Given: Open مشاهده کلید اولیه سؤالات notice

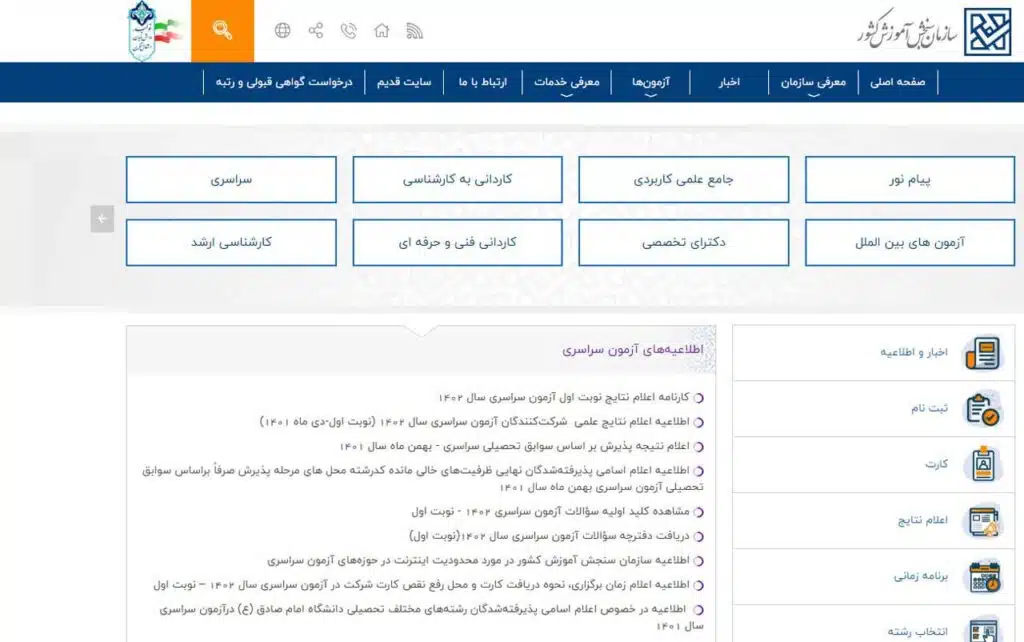Looking at the screenshot, I should [x=550, y=511].
